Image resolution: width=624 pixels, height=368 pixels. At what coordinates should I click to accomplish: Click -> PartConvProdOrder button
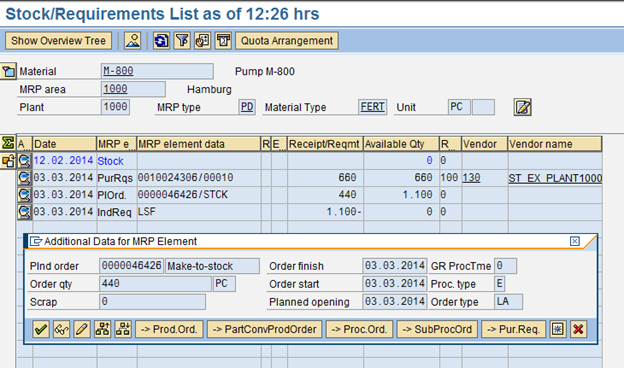pyautogui.click(x=265, y=329)
